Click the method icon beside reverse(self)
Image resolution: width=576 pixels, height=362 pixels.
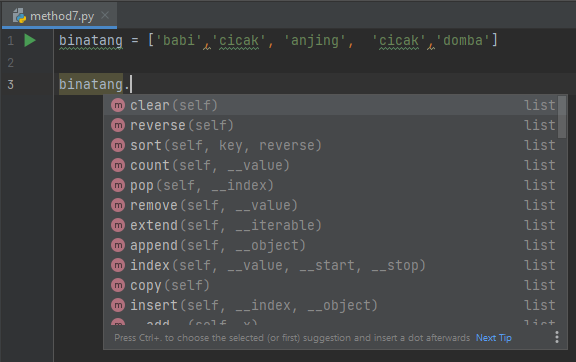[118, 126]
